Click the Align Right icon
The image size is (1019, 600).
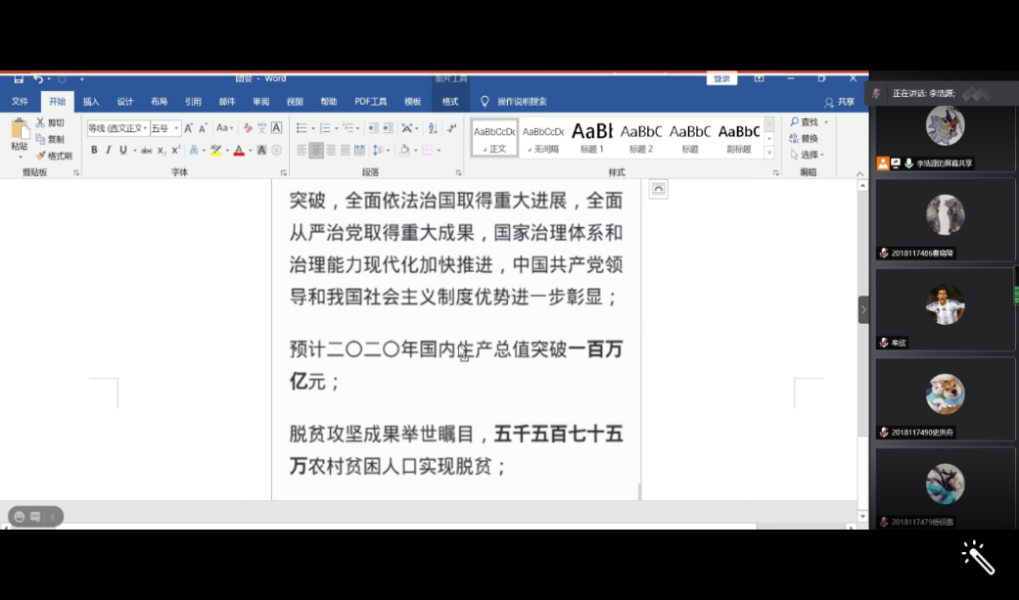pos(331,150)
